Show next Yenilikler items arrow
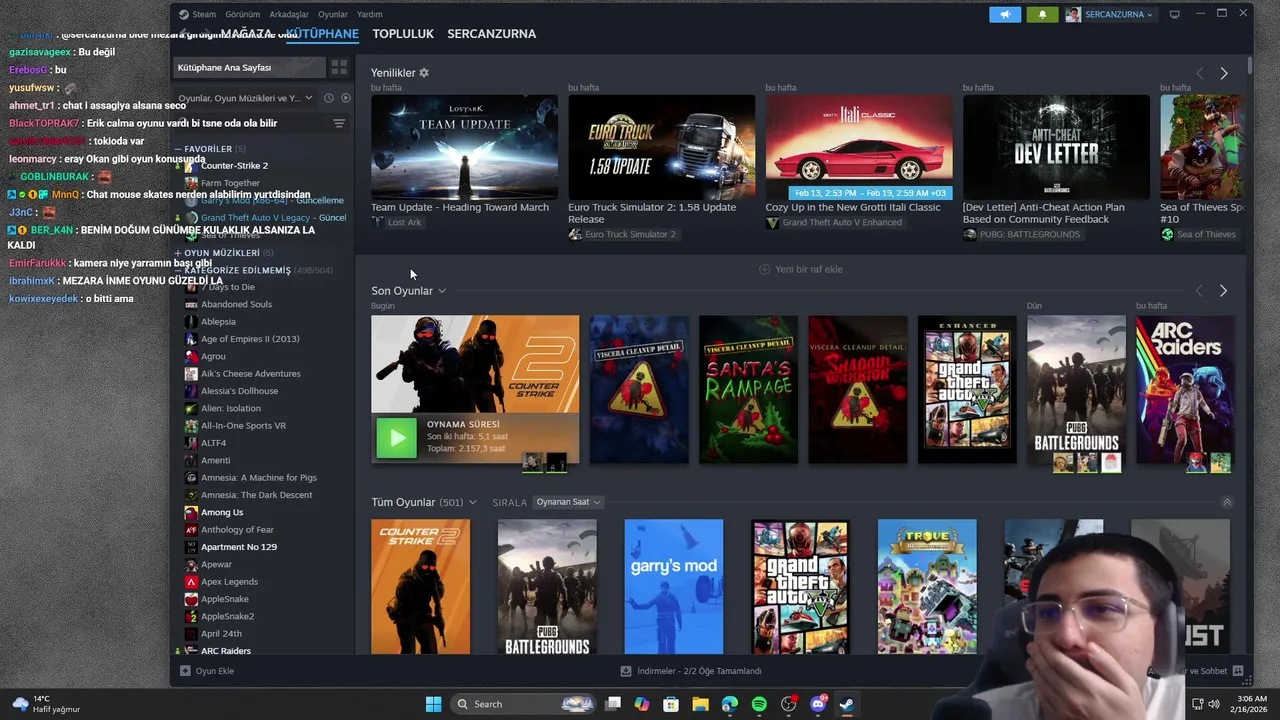Viewport: 1280px width, 720px height. pos(1224,73)
